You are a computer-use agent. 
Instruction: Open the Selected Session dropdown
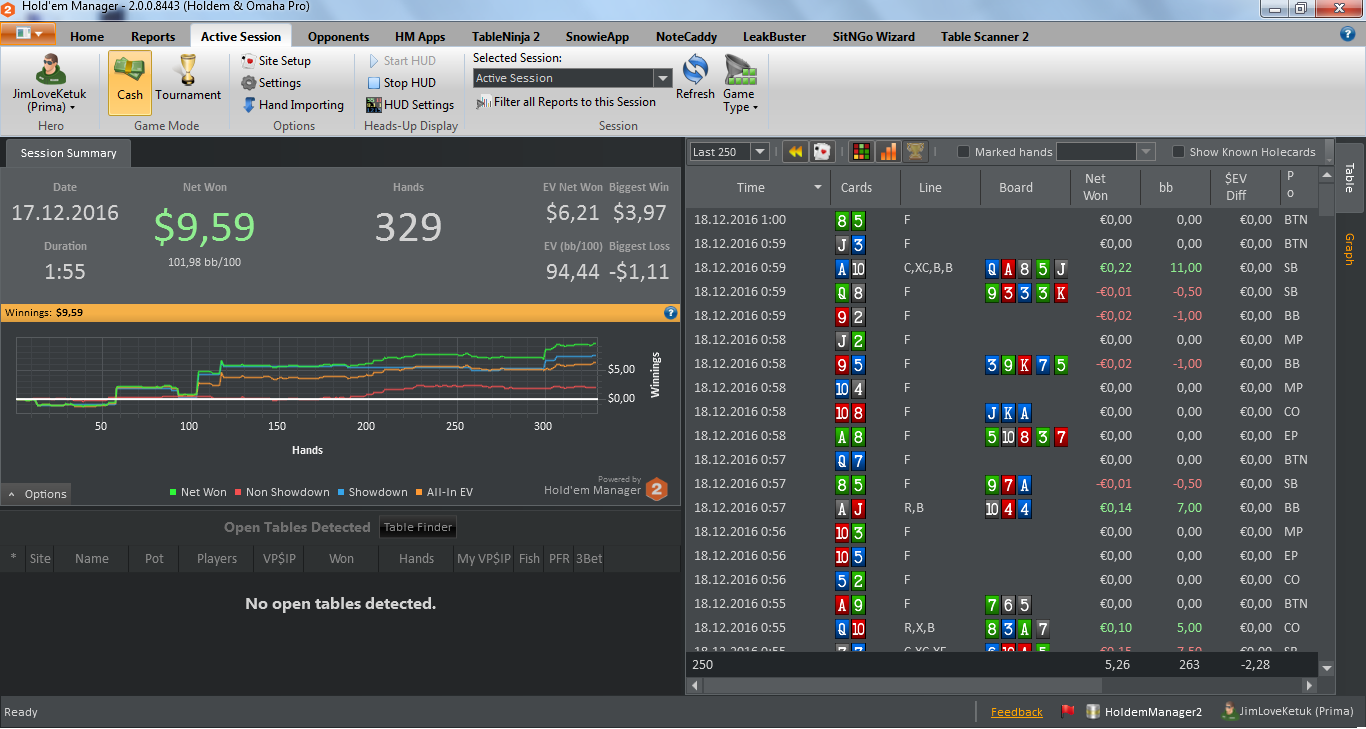[x=662, y=78]
